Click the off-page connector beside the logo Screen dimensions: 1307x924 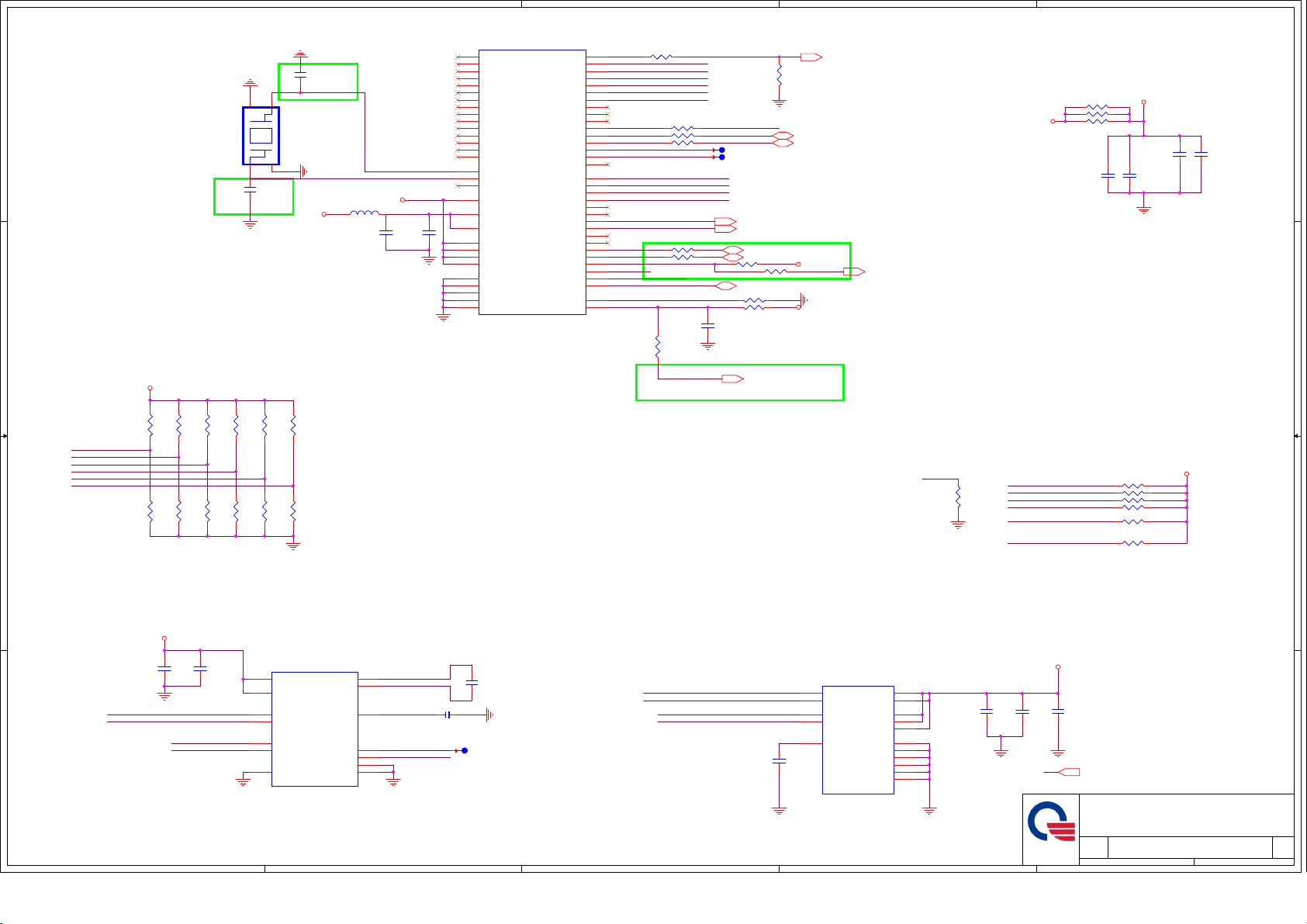[x=1069, y=772]
